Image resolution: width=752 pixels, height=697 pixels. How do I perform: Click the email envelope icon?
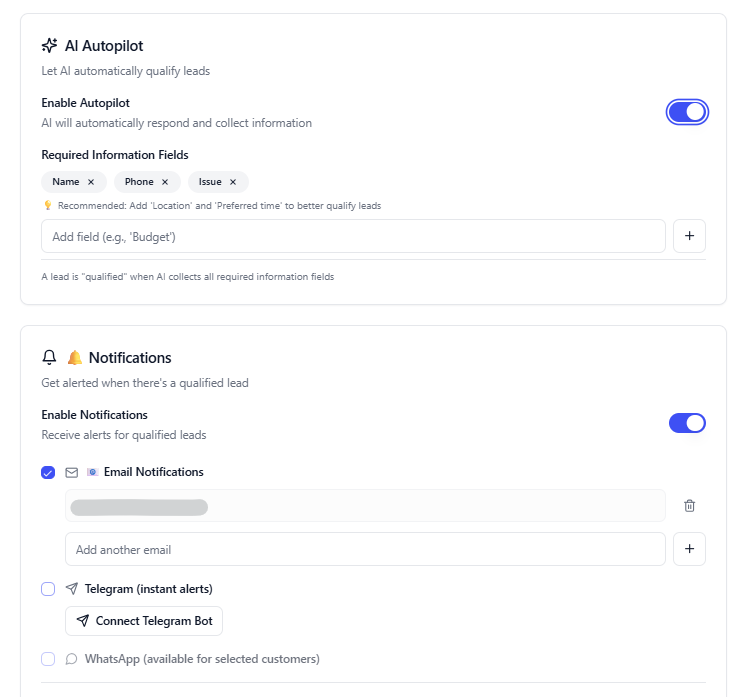(72, 472)
